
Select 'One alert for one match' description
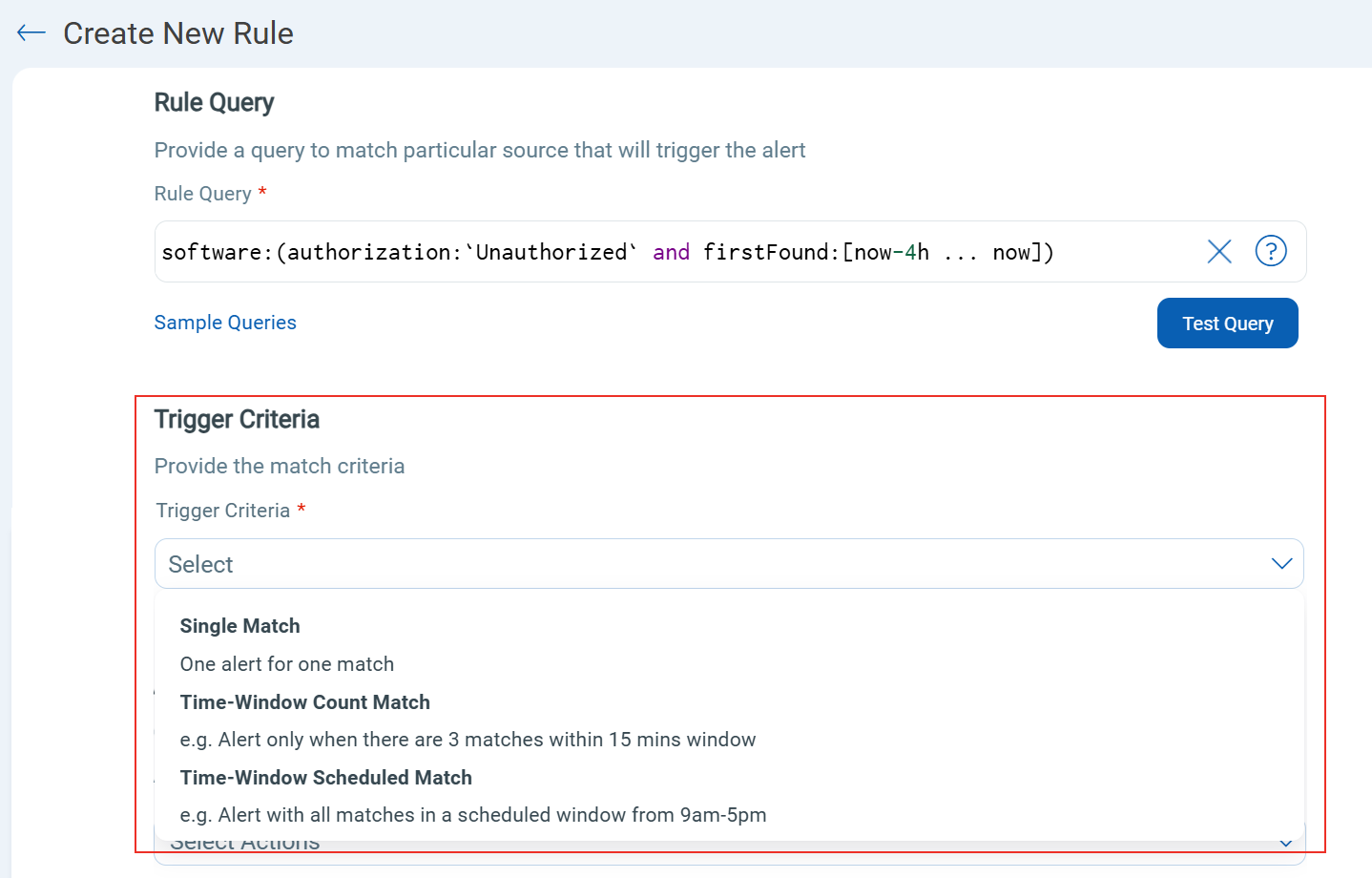click(x=286, y=664)
